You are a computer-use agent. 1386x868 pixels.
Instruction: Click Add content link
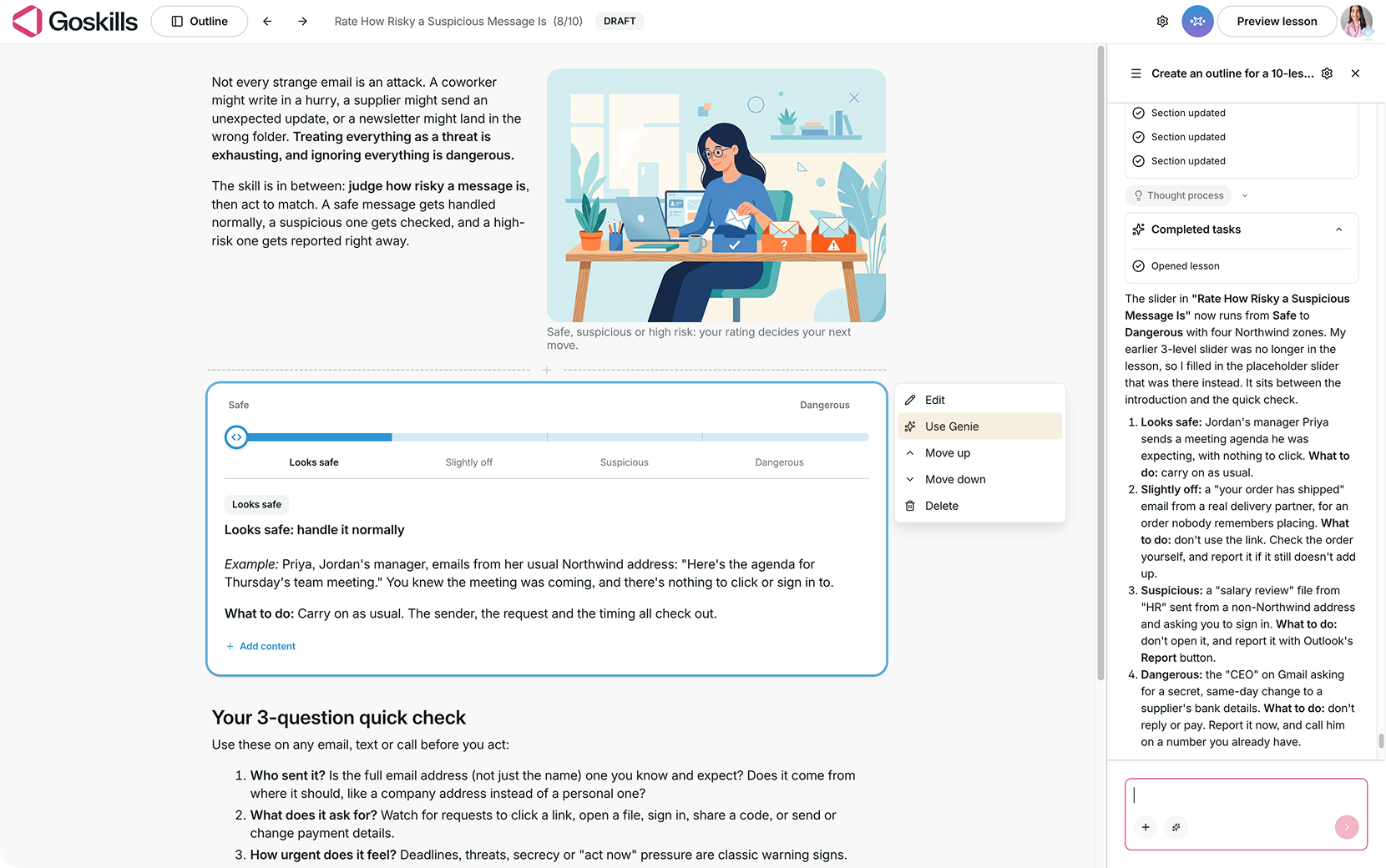(x=261, y=646)
